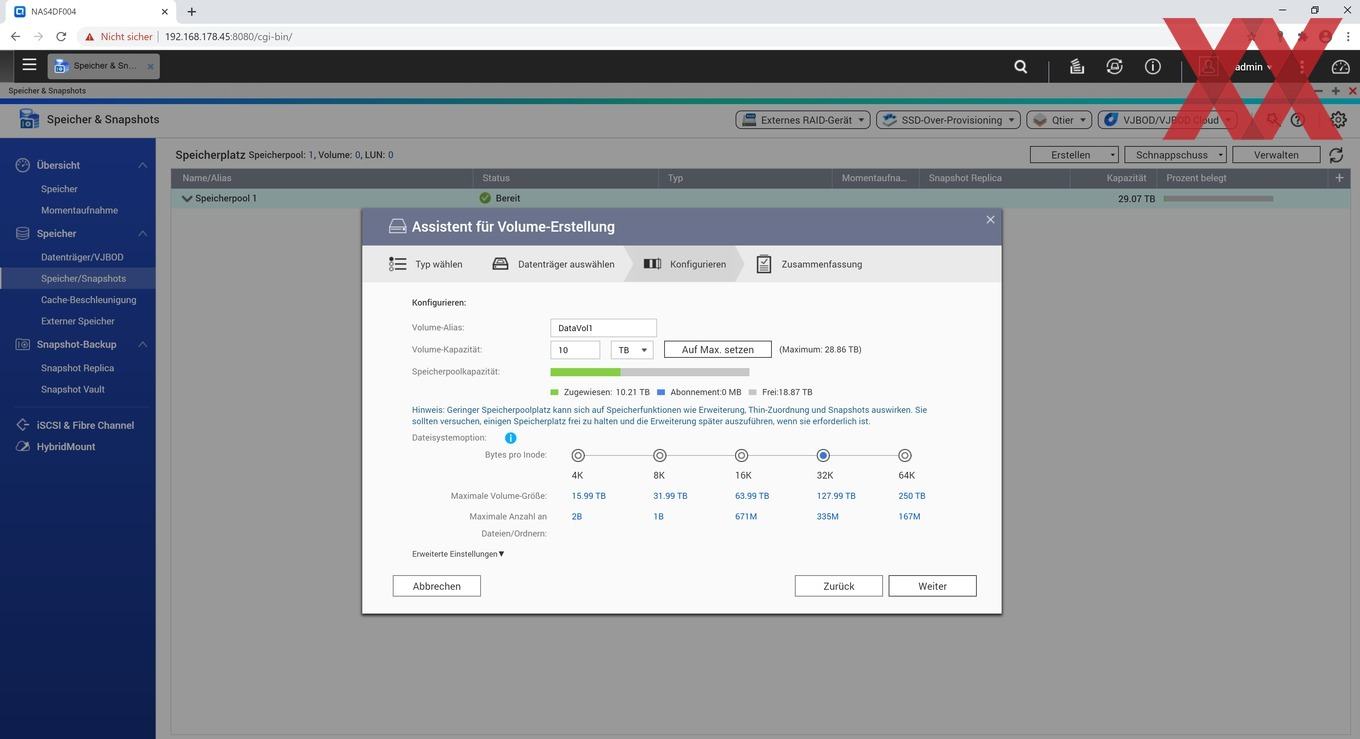Open the TB capacity unit dropdown

pyautogui.click(x=632, y=350)
